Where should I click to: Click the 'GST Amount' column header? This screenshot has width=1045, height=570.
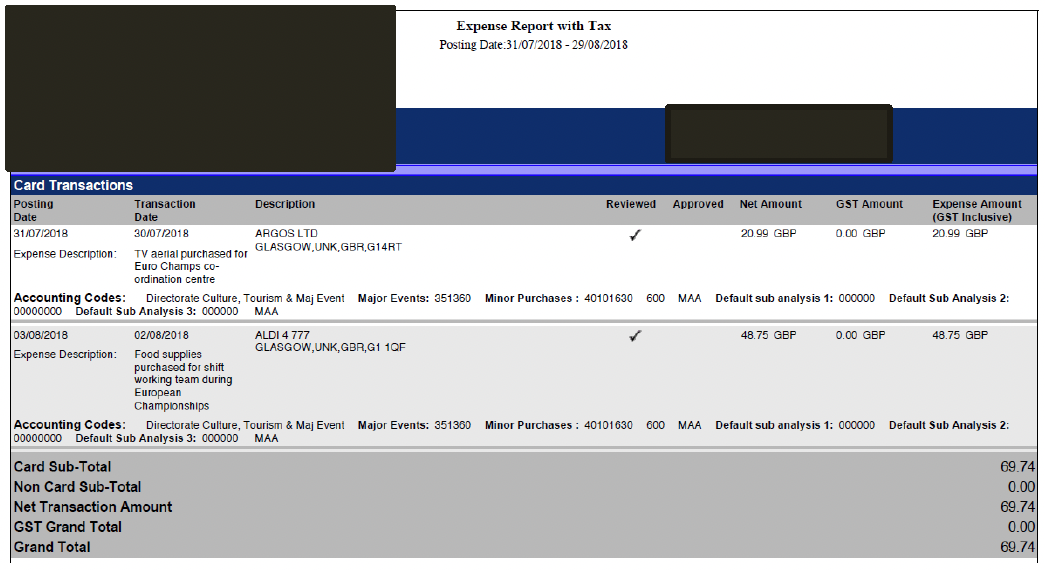(869, 204)
